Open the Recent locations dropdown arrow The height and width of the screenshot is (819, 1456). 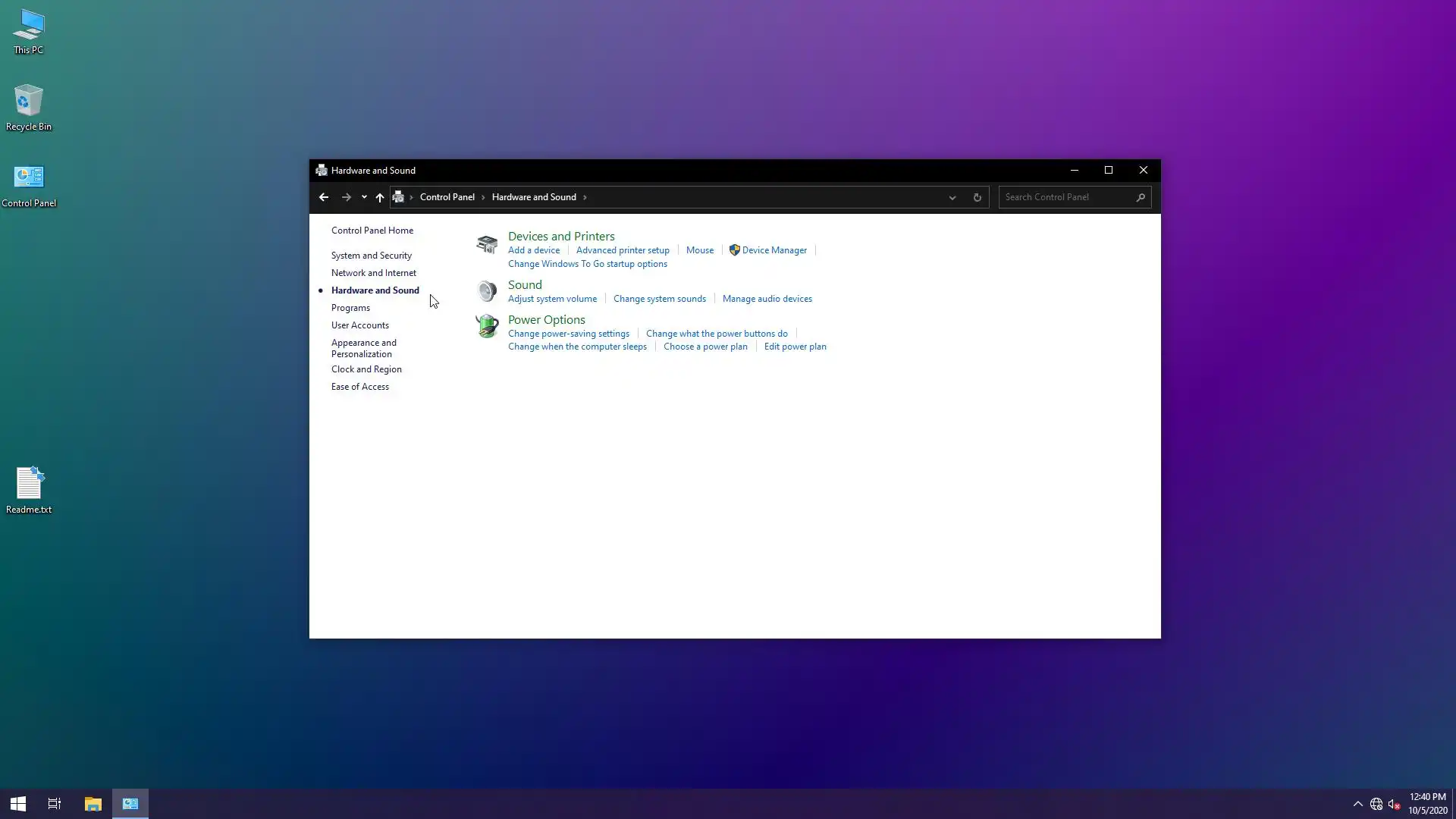point(364,197)
